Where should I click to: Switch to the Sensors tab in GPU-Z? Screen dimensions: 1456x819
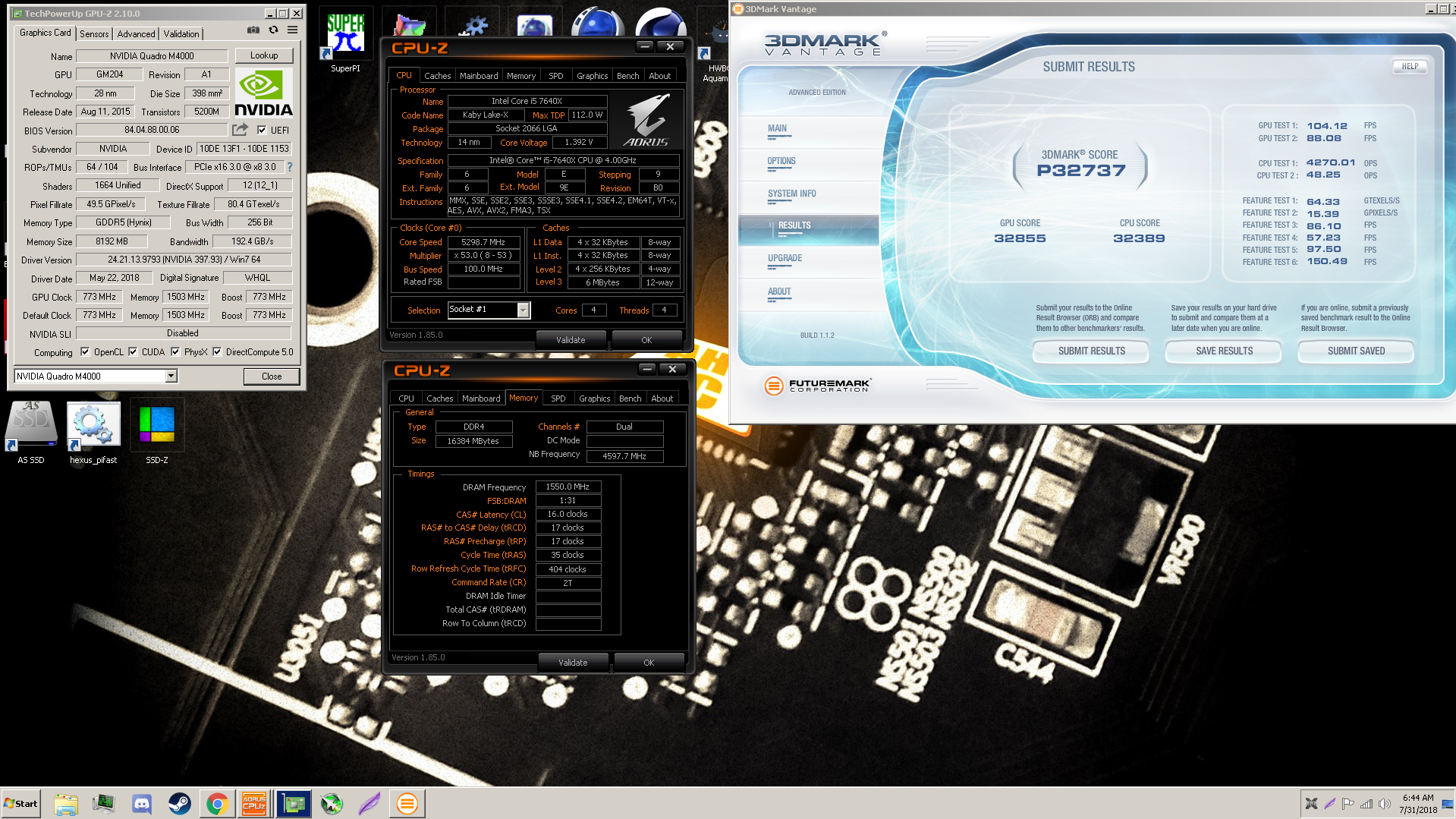(x=94, y=34)
